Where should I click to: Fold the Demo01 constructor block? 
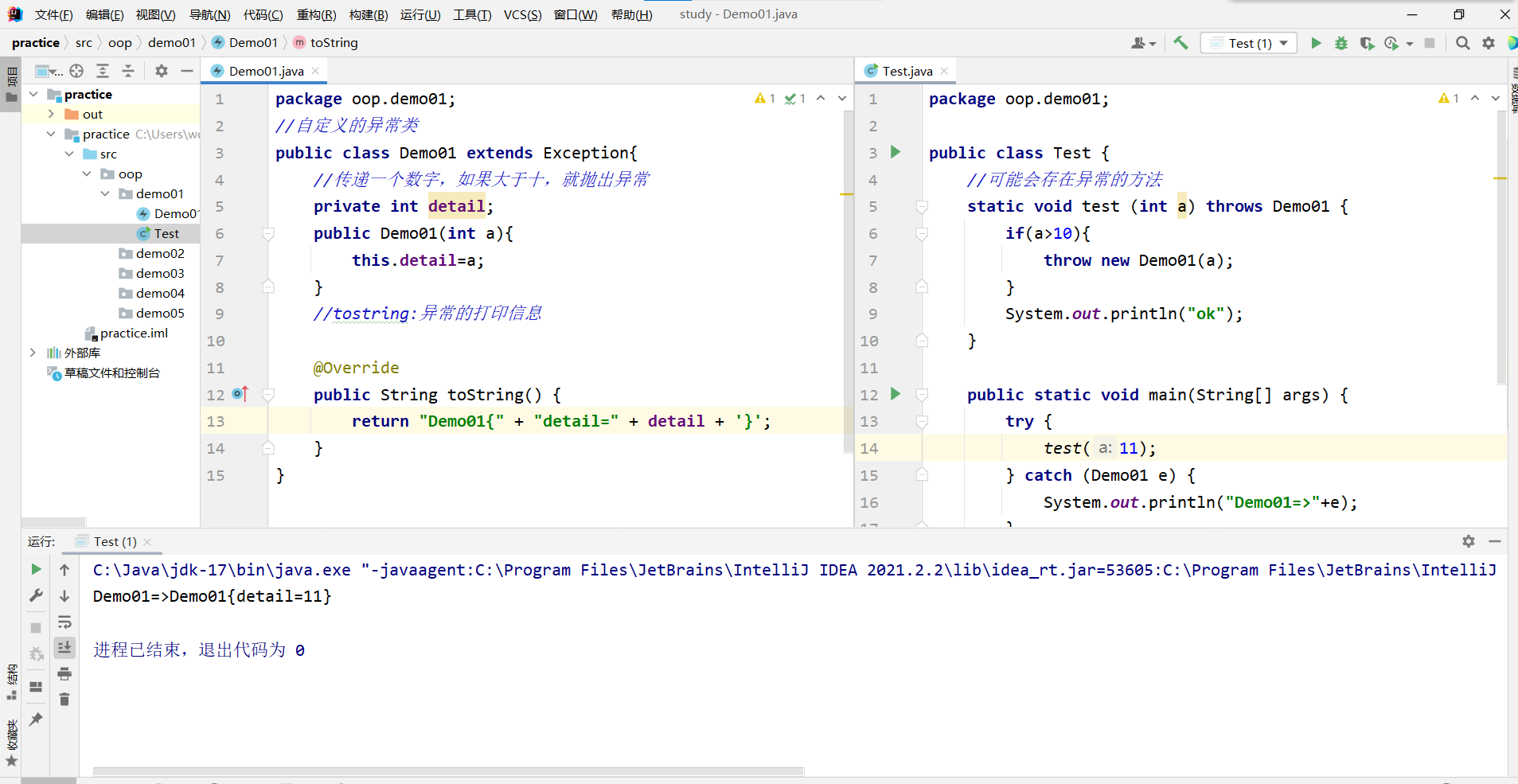tap(268, 233)
